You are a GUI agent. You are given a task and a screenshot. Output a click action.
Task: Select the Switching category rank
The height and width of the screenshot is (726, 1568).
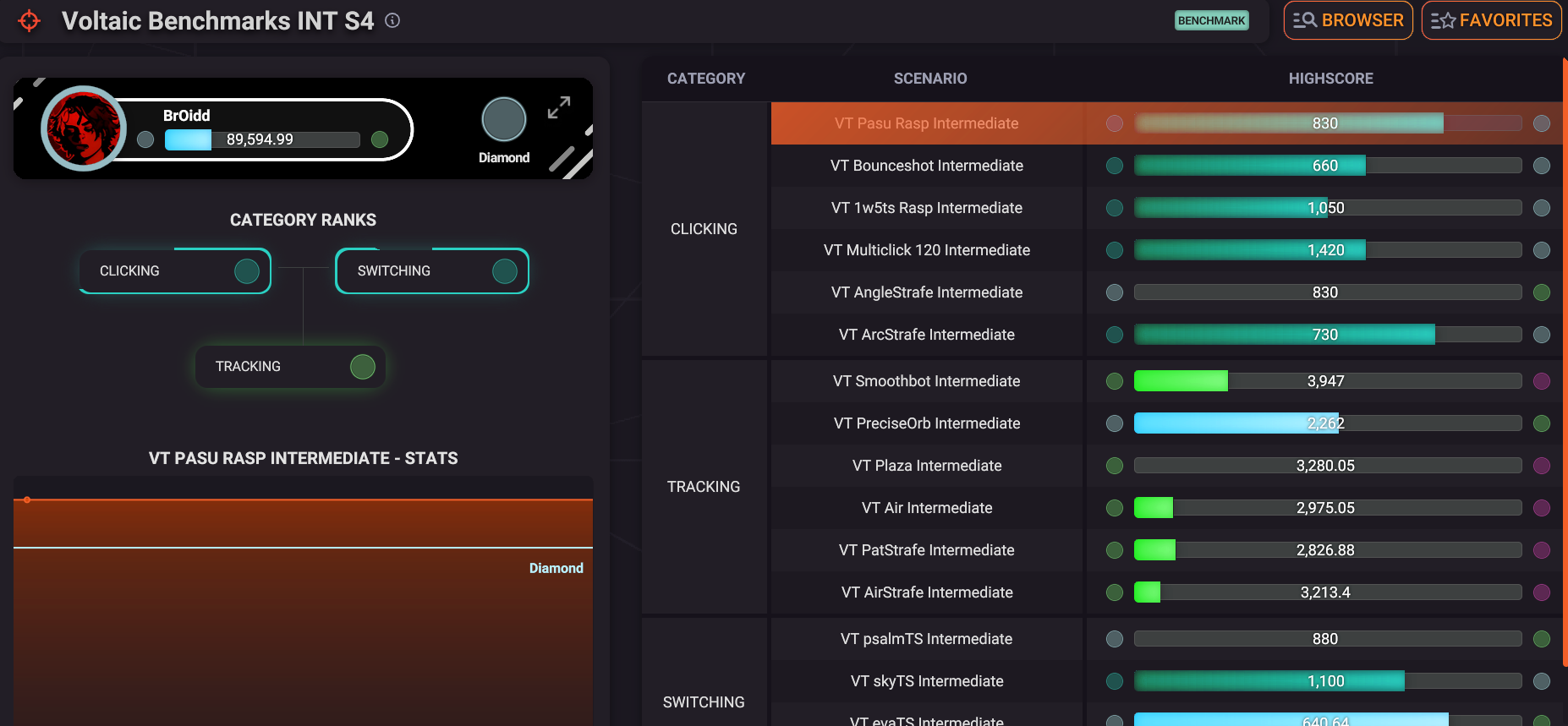(x=432, y=271)
